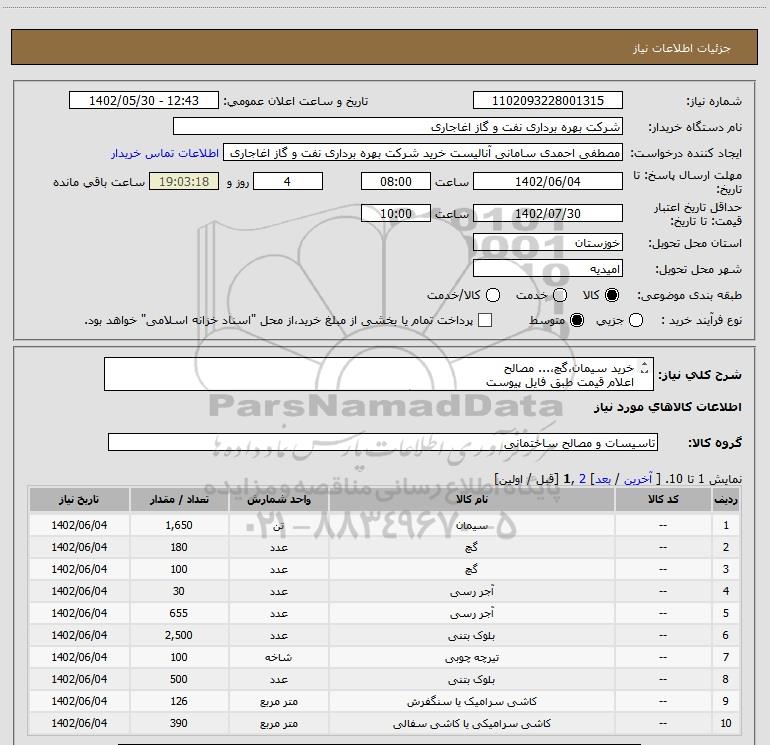Click the price validity time 10:00
The image size is (770, 745).
point(396,213)
